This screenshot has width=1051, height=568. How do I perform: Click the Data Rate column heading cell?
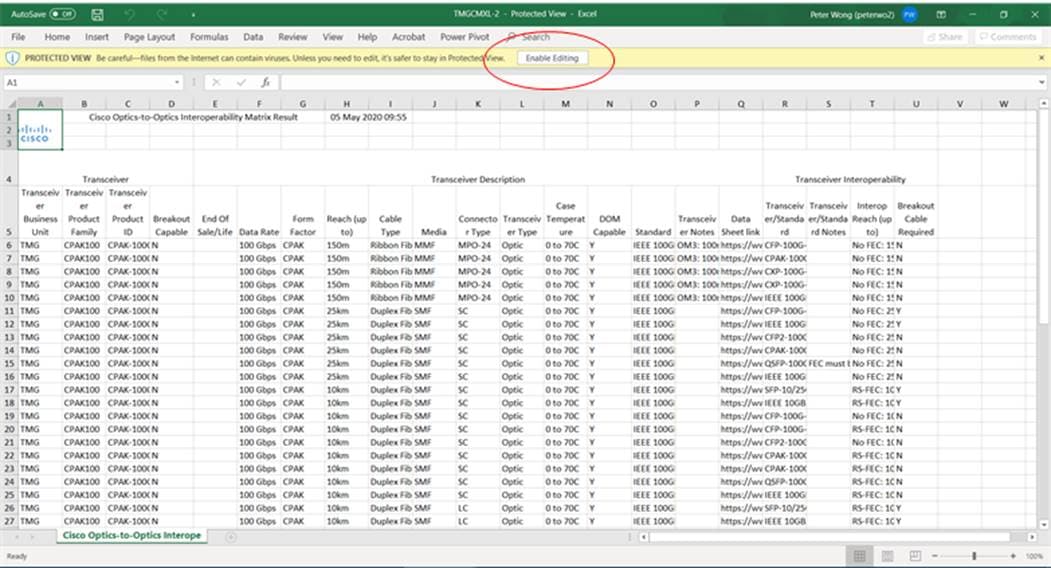tap(259, 212)
